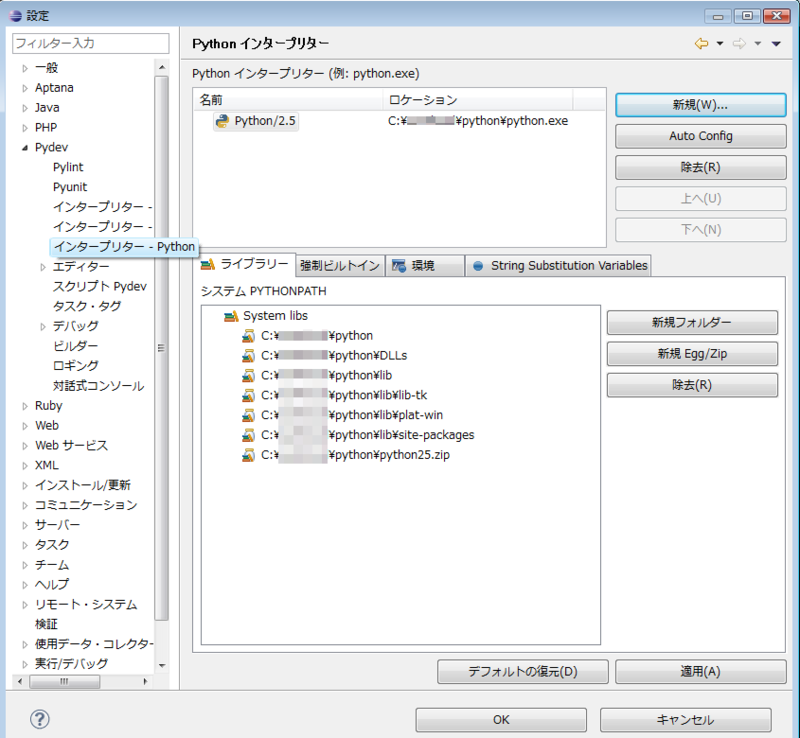The height and width of the screenshot is (738, 800).
Task: Click the キャンセル button
Action: [685, 720]
